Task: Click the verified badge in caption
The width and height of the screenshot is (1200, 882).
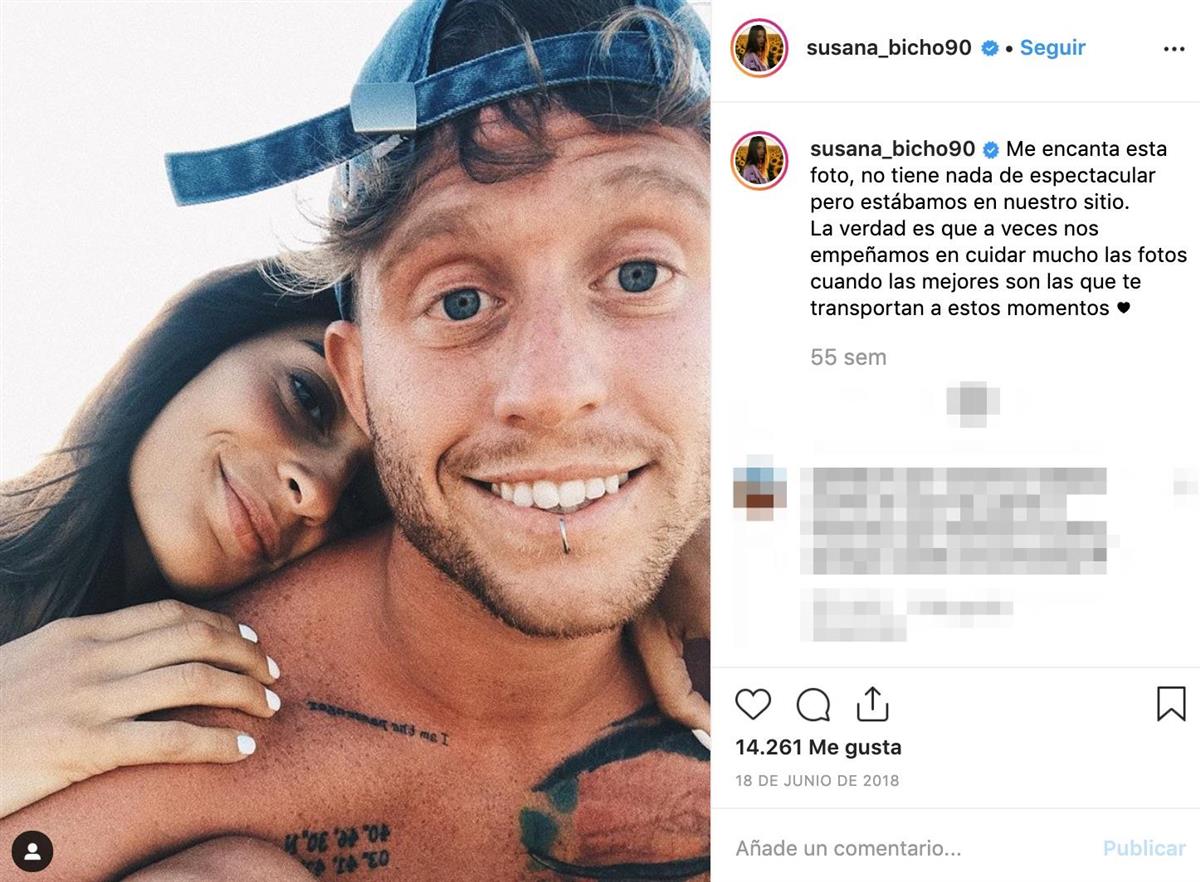Action: point(991,150)
